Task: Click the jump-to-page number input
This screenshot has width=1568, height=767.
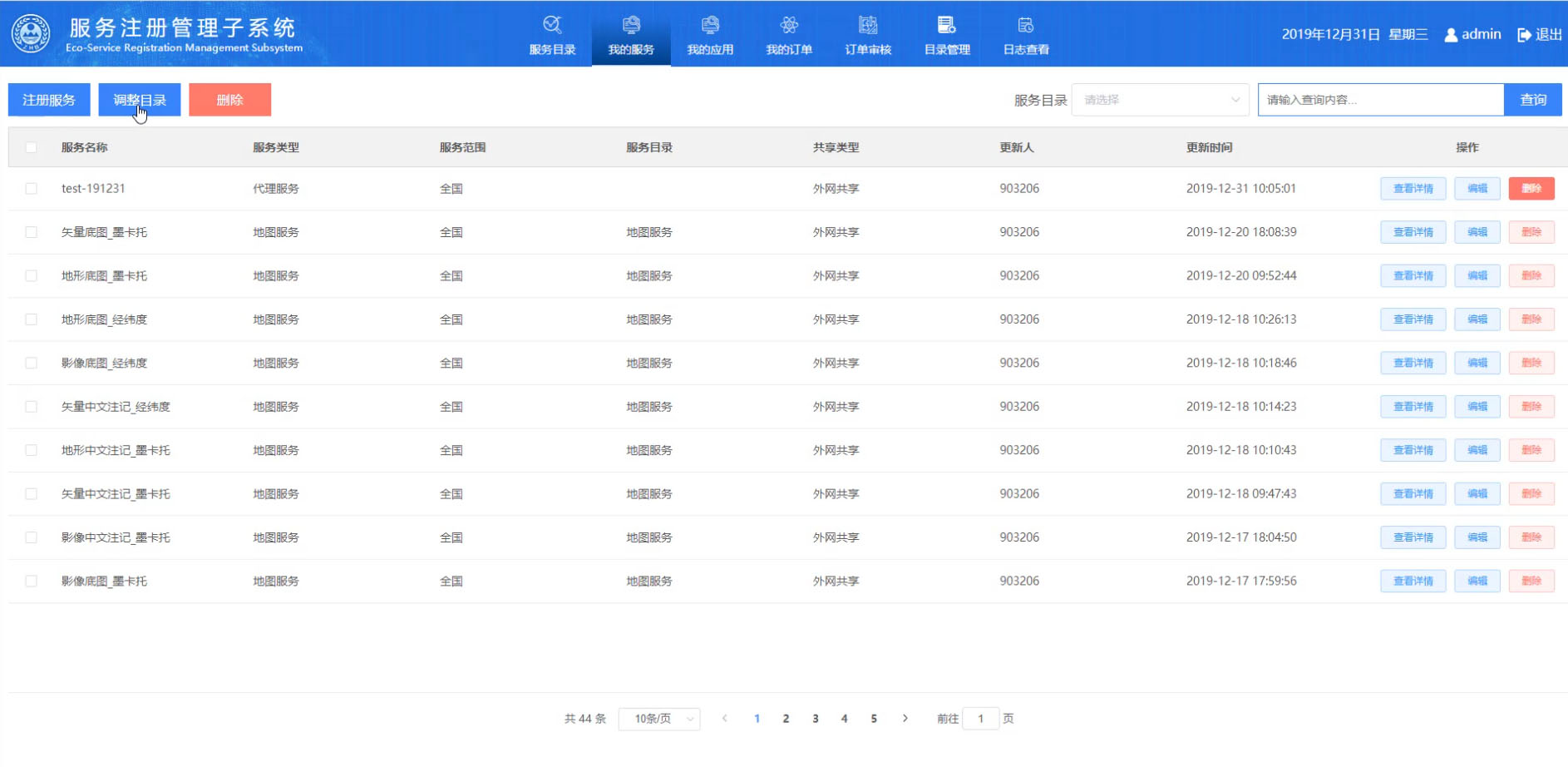Action: click(x=980, y=719)
